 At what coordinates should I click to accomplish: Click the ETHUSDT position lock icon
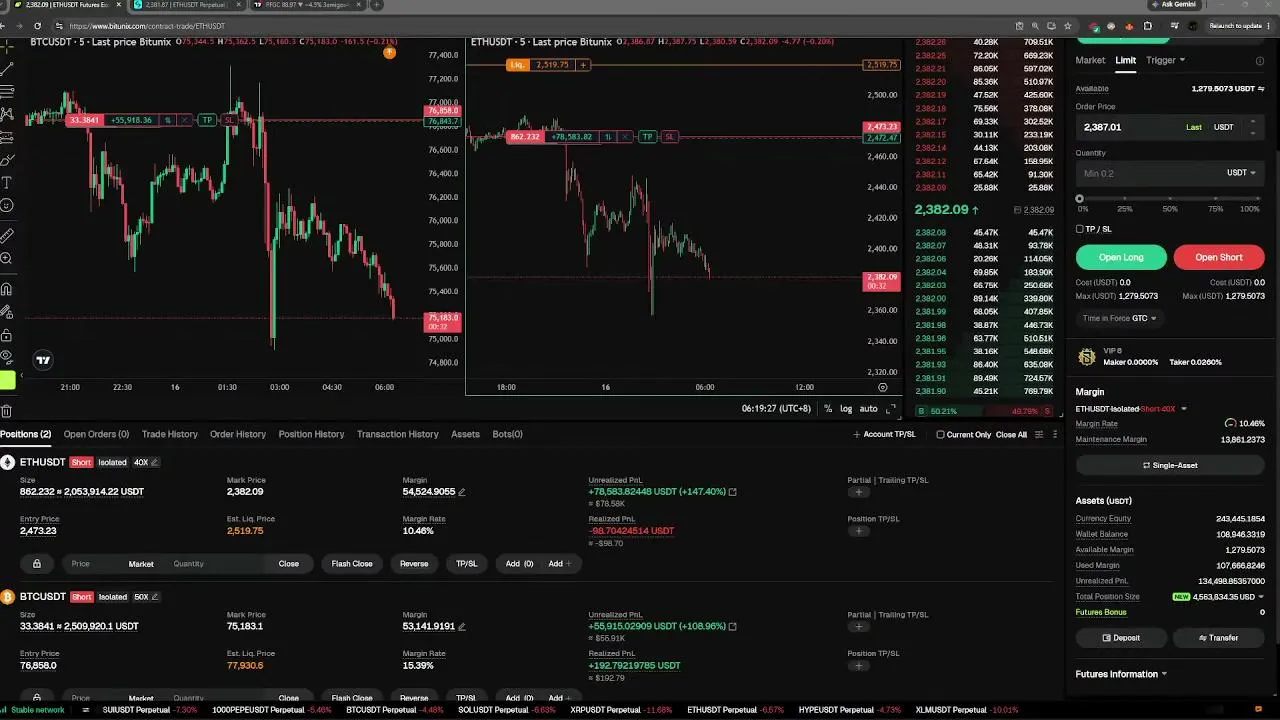click(37, 564)
